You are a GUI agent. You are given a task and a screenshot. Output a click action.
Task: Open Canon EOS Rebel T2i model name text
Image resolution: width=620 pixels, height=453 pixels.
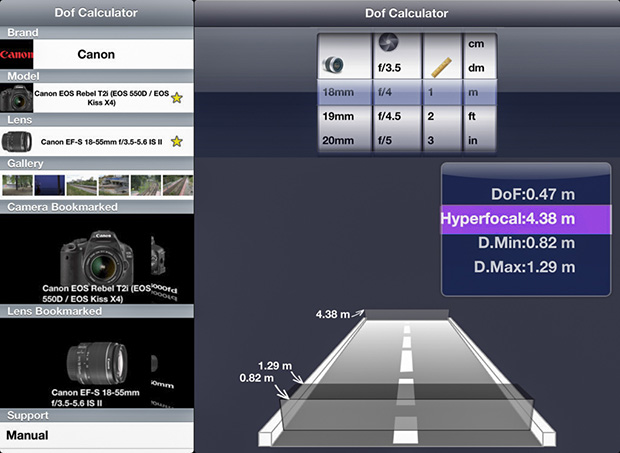102,98
